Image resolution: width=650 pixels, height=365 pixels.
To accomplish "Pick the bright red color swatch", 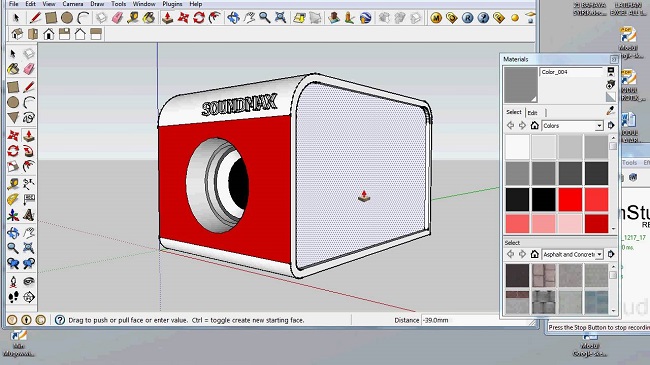I will tap(570, 199).
